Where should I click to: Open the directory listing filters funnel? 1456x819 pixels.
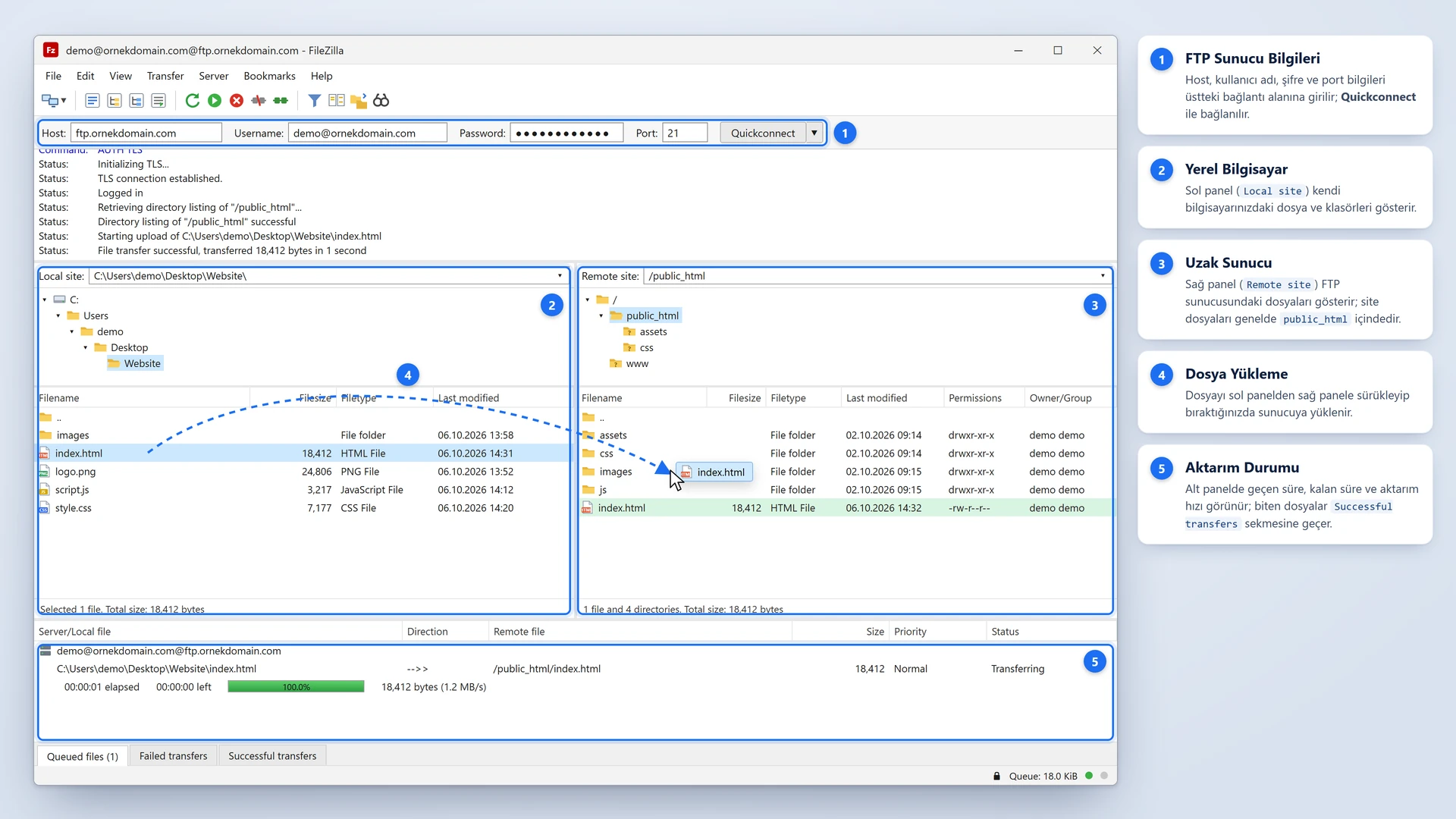pyautogui.click(x=314, y=100)
